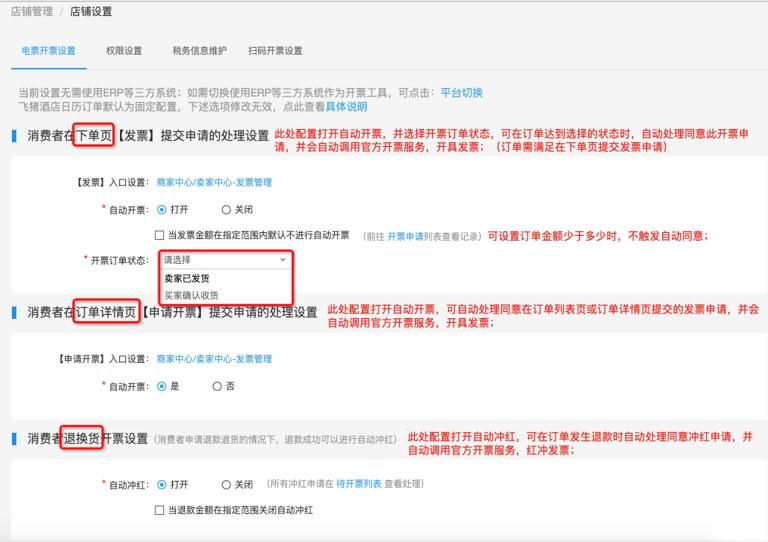Switch to the 权限设置 tab
Image resolution: width=768 pixels, height=542 pixels.
(x=124, y=51)
